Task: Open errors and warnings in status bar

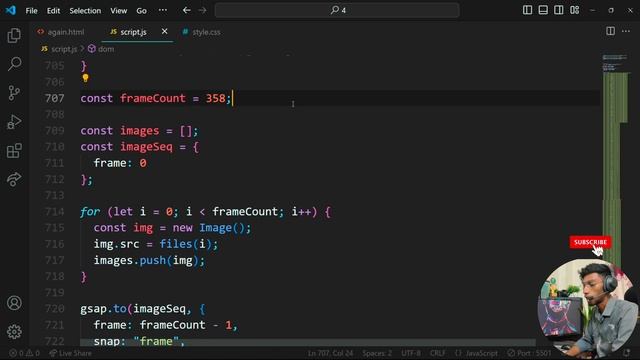Action: tap(24, 353)
